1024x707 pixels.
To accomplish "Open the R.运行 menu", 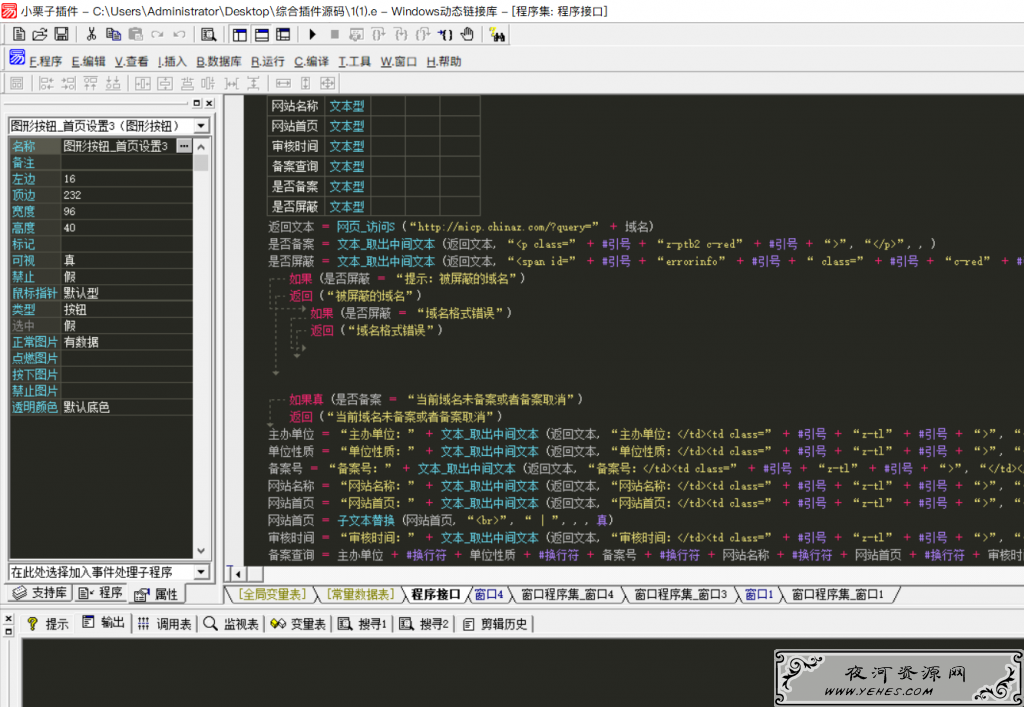I will pos(268,61).
